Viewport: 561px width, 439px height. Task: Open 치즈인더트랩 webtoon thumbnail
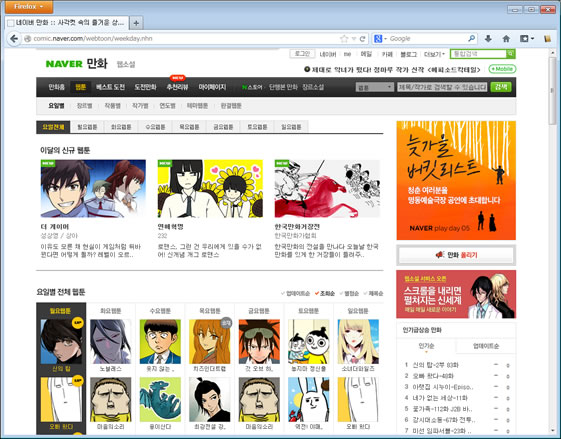(x=210, y=342)
